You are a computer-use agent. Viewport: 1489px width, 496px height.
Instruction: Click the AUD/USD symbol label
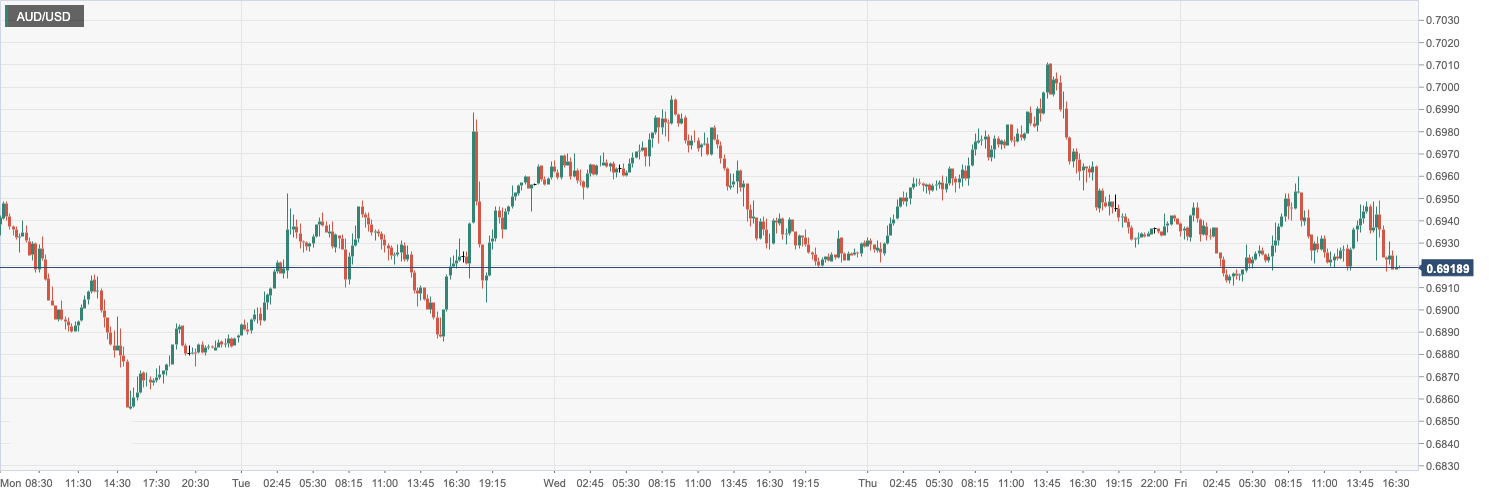point(44,16)
